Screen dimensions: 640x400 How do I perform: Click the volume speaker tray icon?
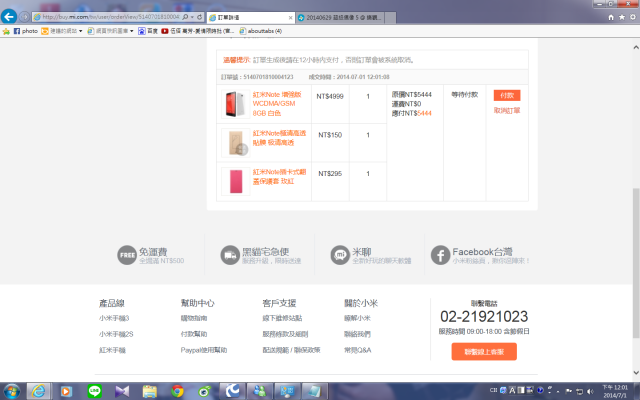[590, 391]
